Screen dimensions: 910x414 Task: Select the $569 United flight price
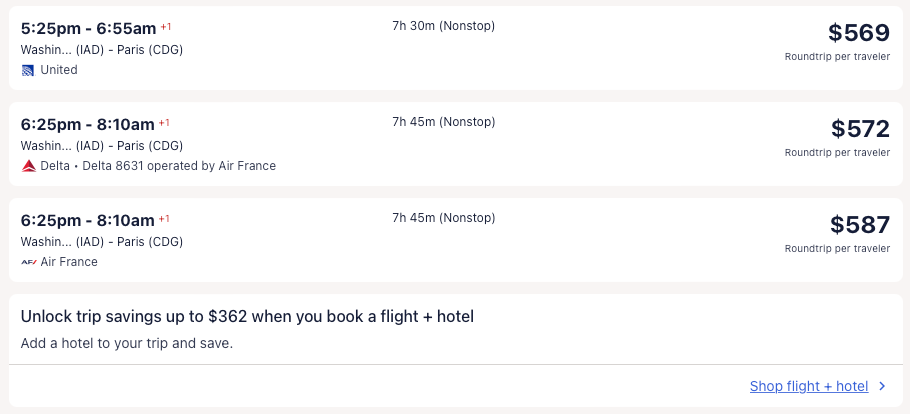858,33
